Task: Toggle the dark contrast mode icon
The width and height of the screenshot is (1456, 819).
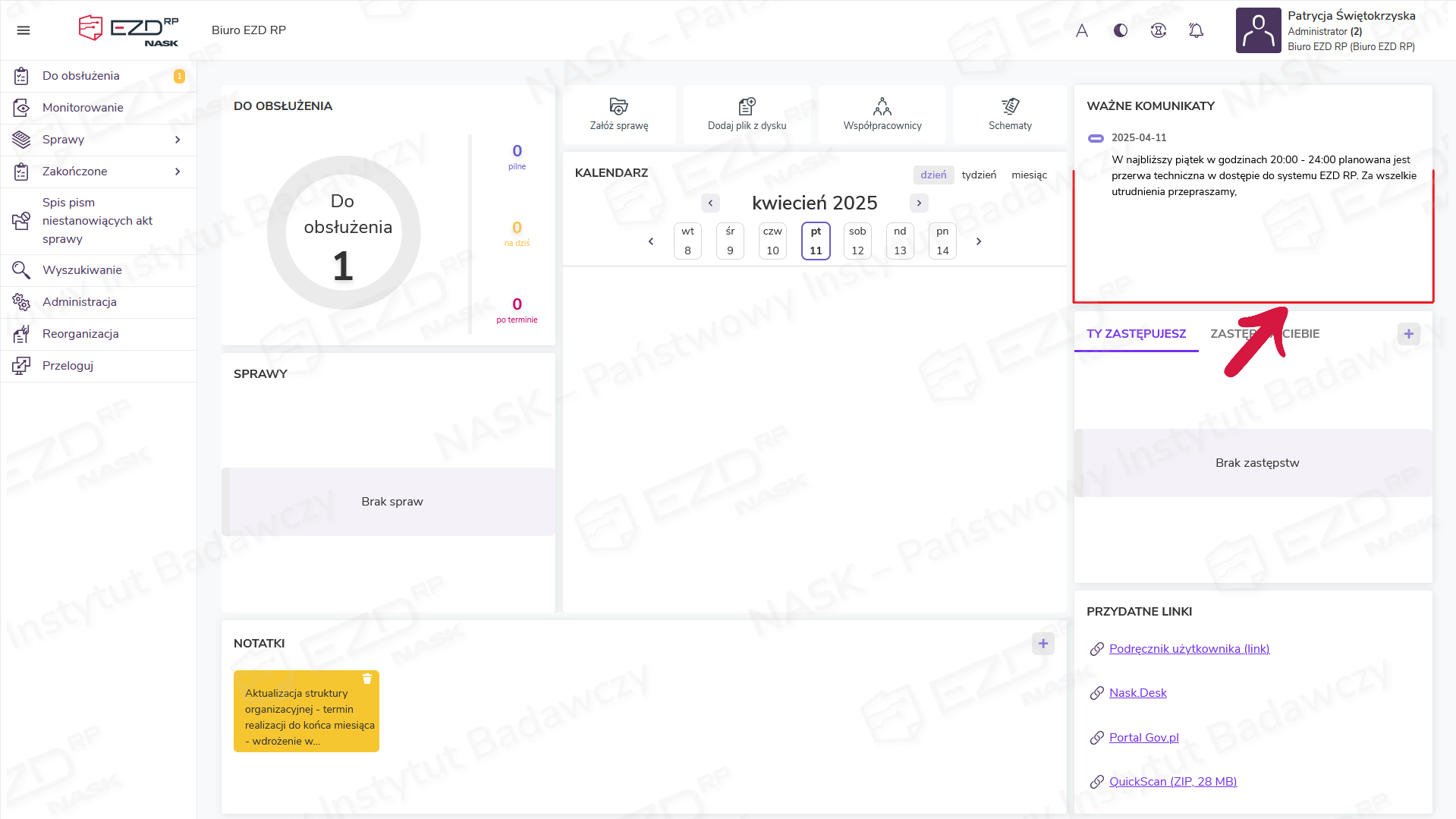Action: tap(1120, 30)
